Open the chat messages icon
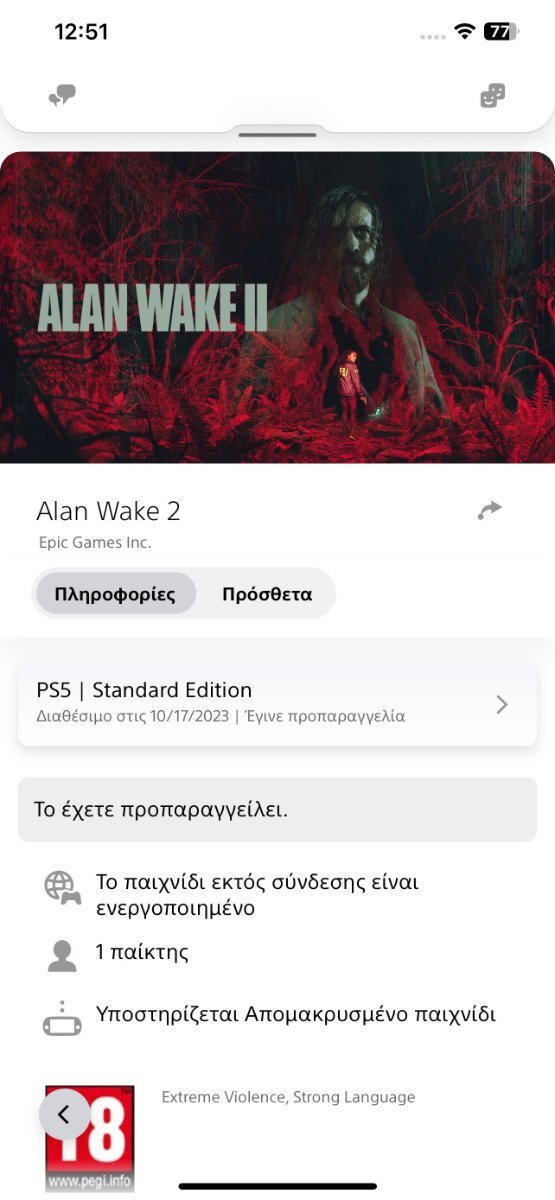The width and height of the screenshot is (555, 1200). click(62, 96)
